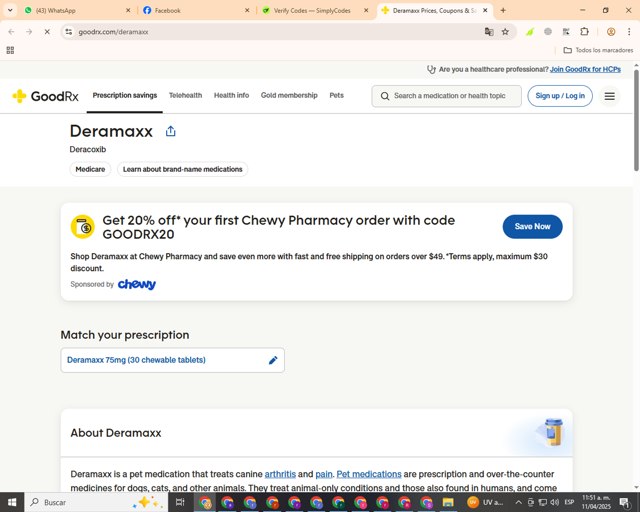The width and height of the screenshot is (640, 512).
Task: Open the Deramaxx 75mg prescription selector
Action: (x=172, y=360)
